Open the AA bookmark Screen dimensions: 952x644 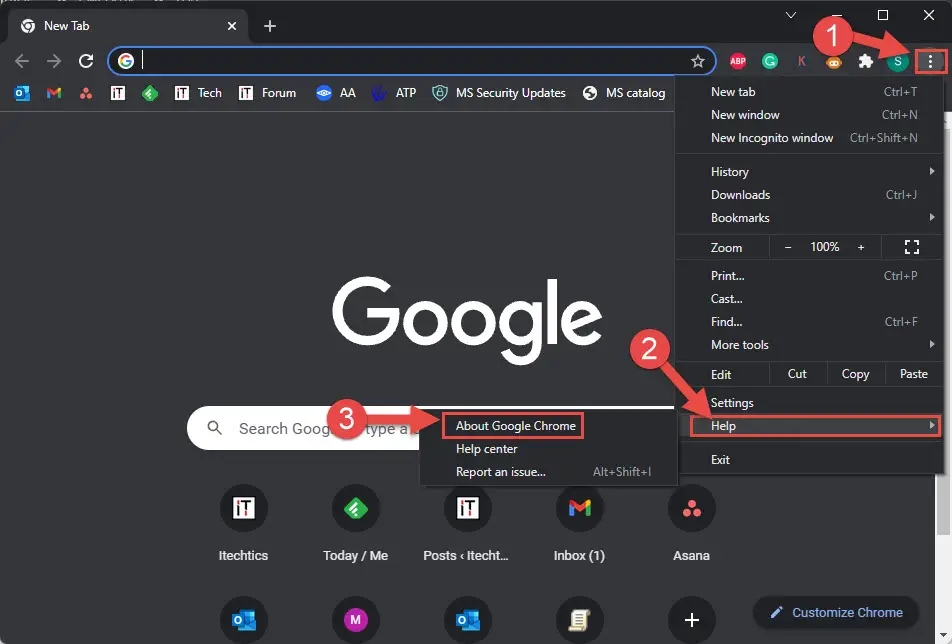point(336,93)
